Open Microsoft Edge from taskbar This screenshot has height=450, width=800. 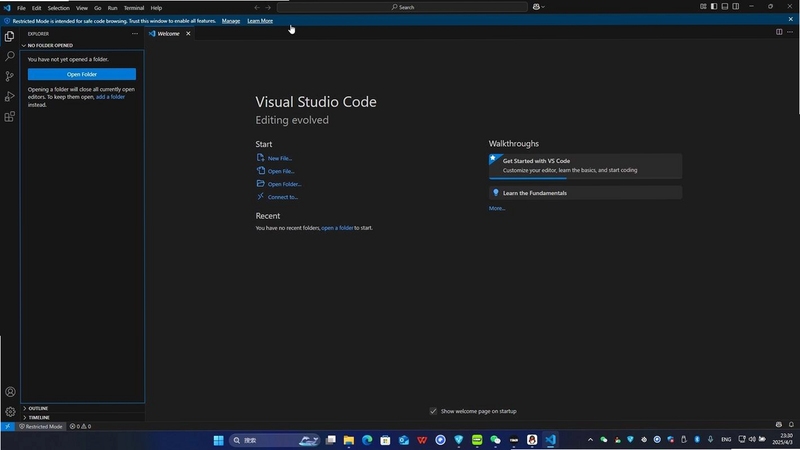click(367, 440)
